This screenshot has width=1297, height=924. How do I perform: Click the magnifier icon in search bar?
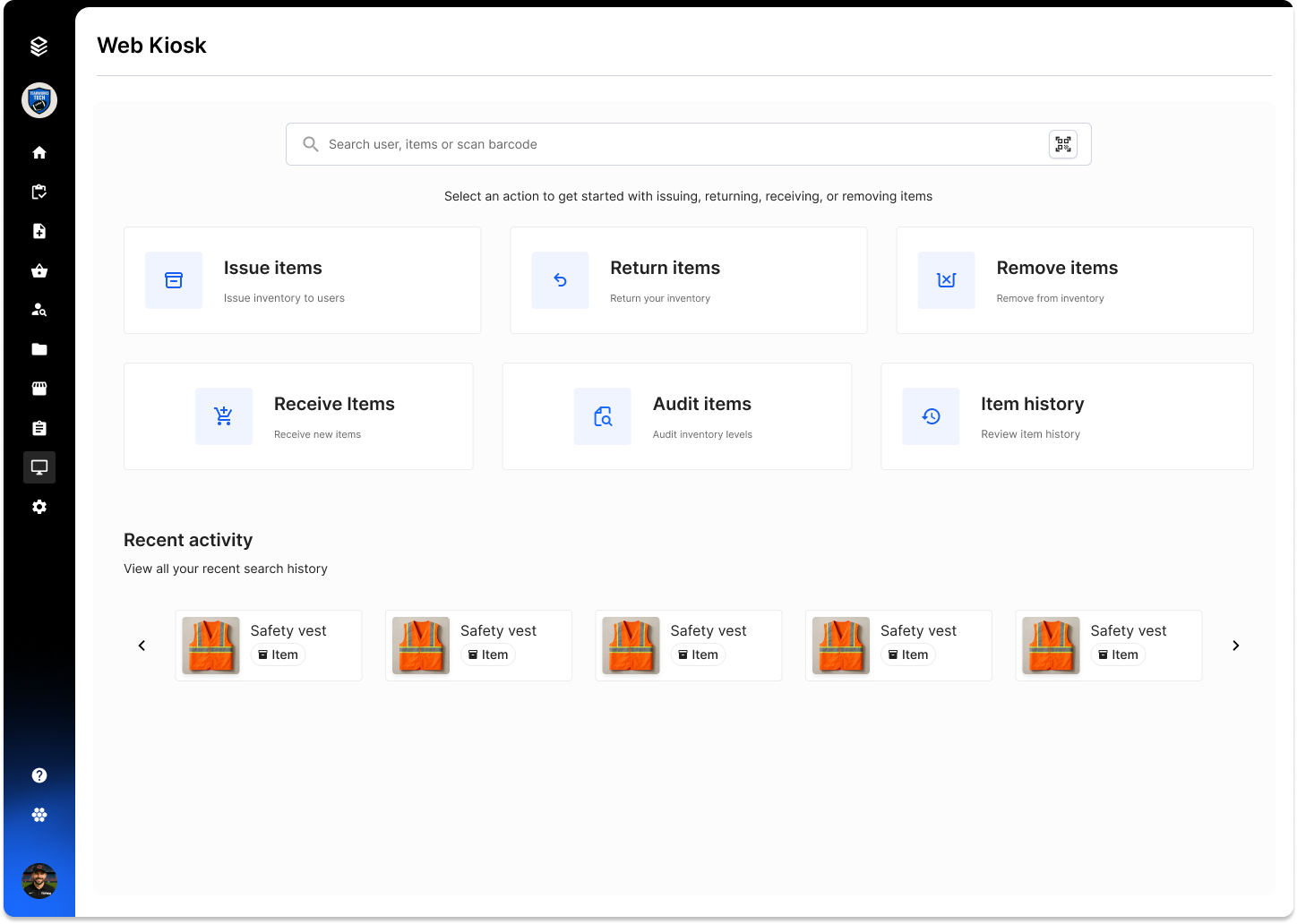311,144
